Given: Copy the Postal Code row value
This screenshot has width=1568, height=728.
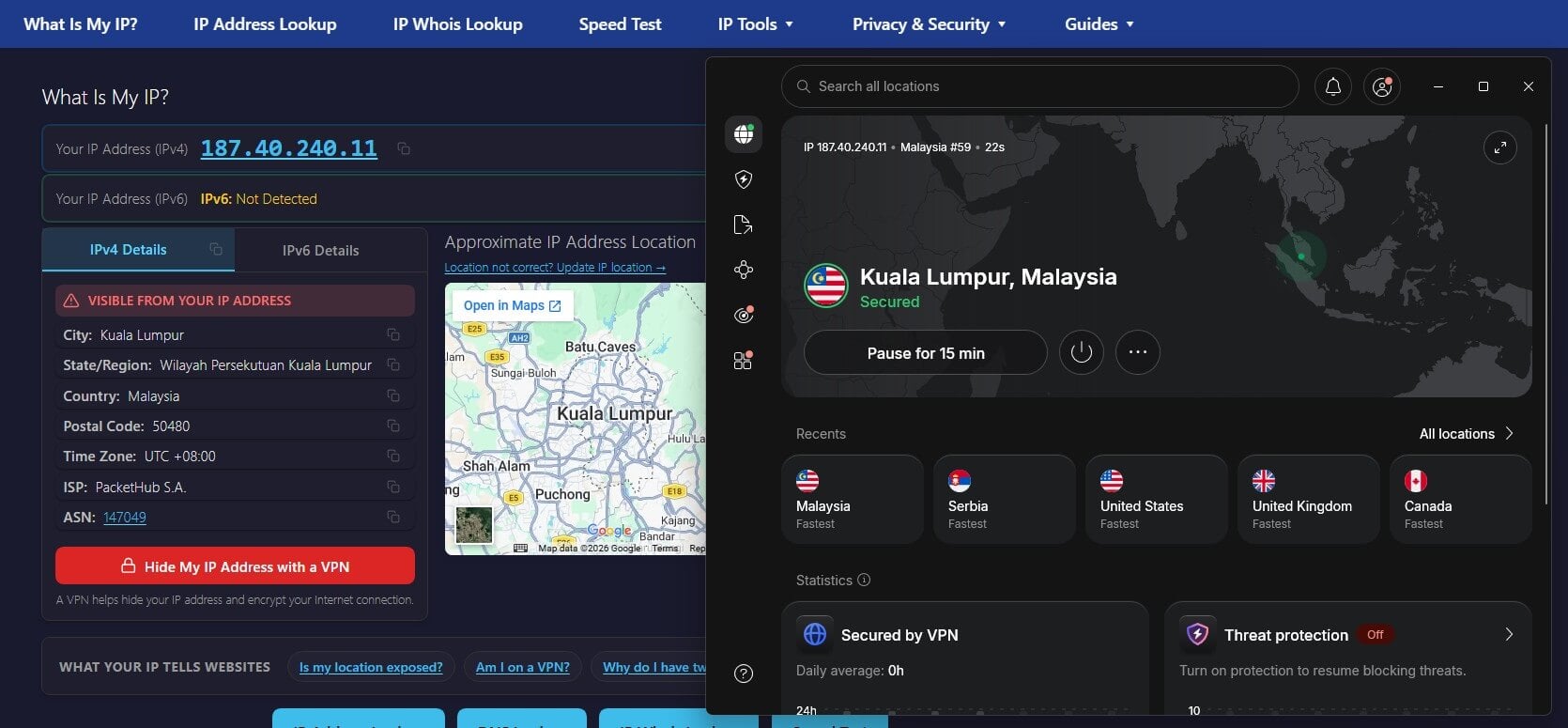Looking at the screenshot, I should pyautogui.click(x=393, y=426).
